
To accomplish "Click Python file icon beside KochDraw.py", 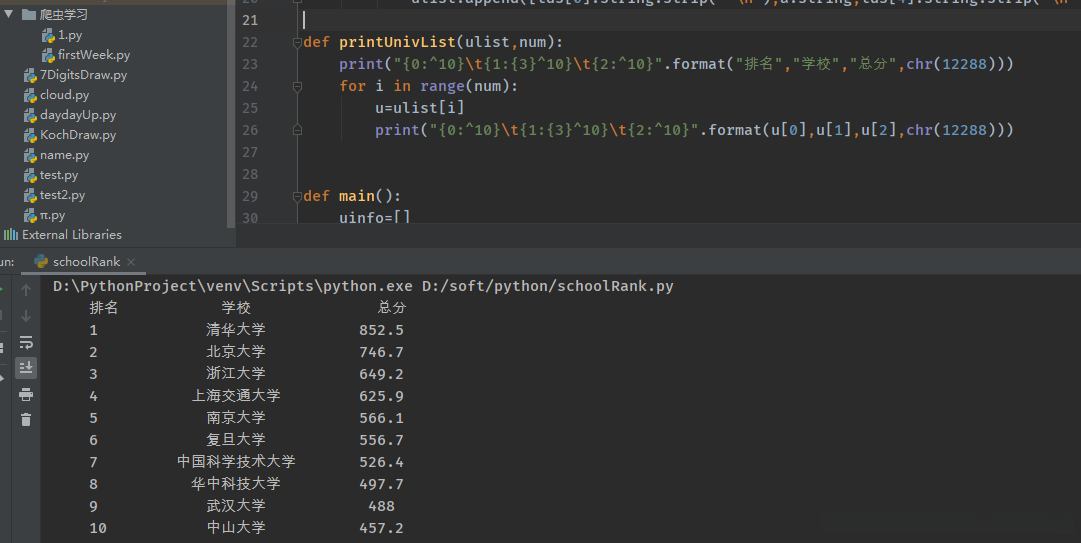I will pyautogui.click(x=30, y=135).
